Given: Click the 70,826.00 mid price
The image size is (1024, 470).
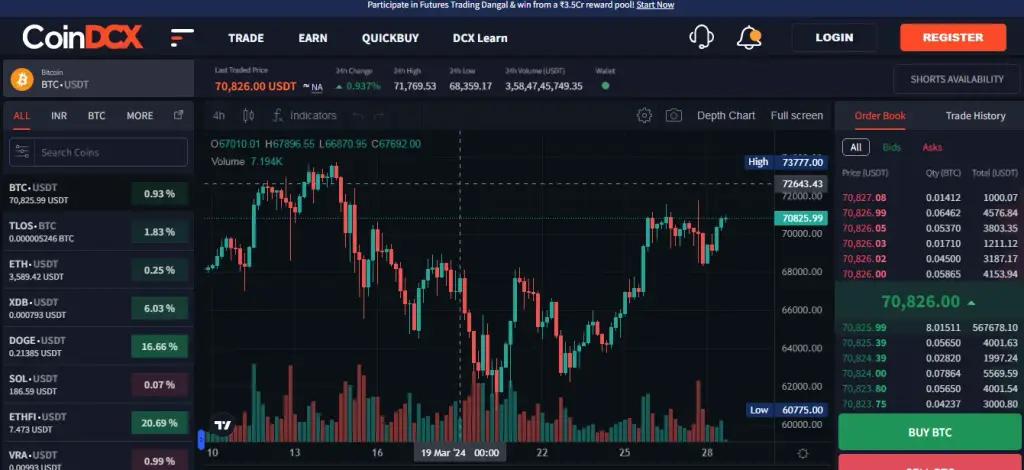Looking at the screenshot, I should point(921,302).
